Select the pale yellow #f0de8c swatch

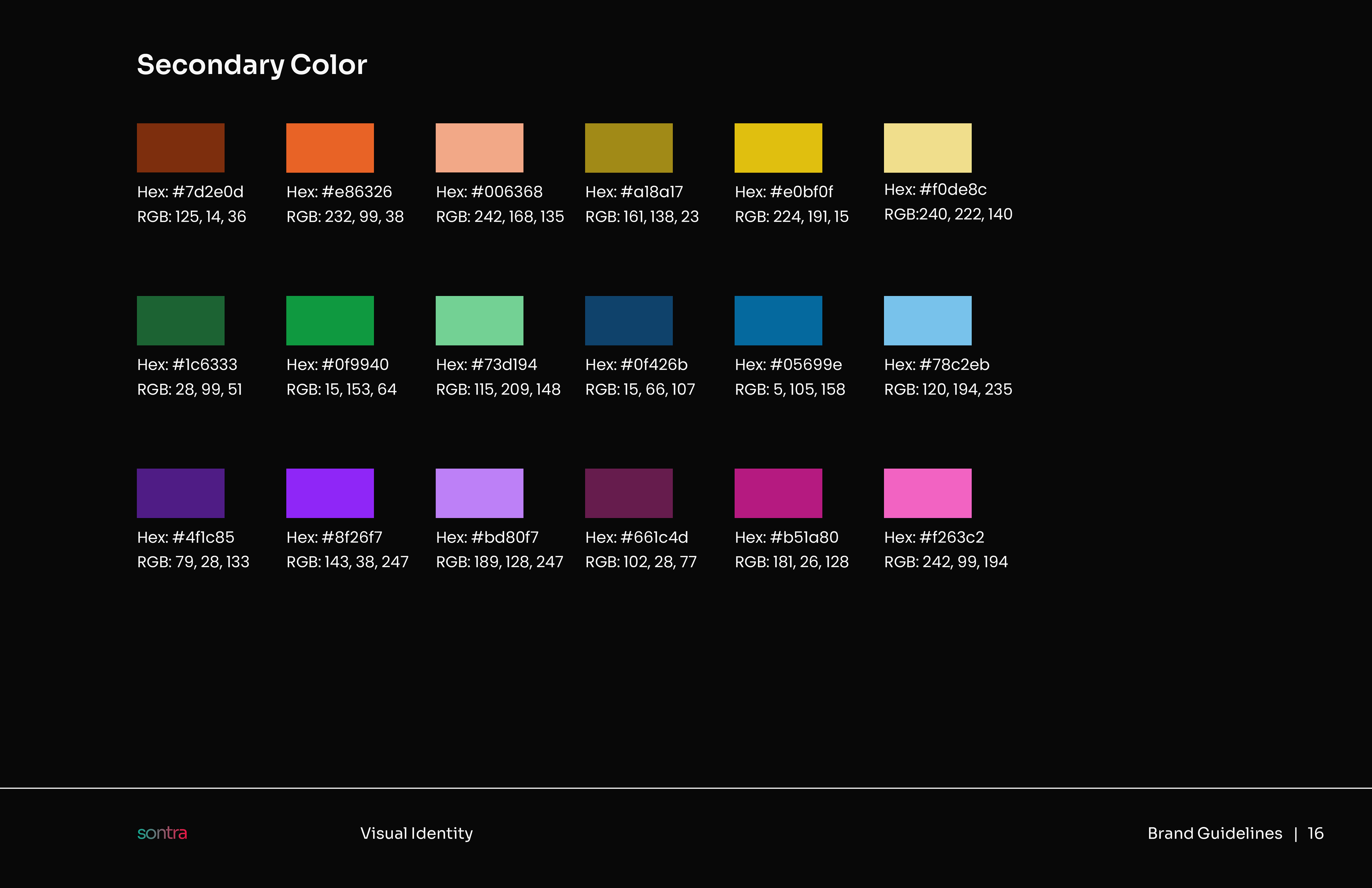tap(927, 148)
